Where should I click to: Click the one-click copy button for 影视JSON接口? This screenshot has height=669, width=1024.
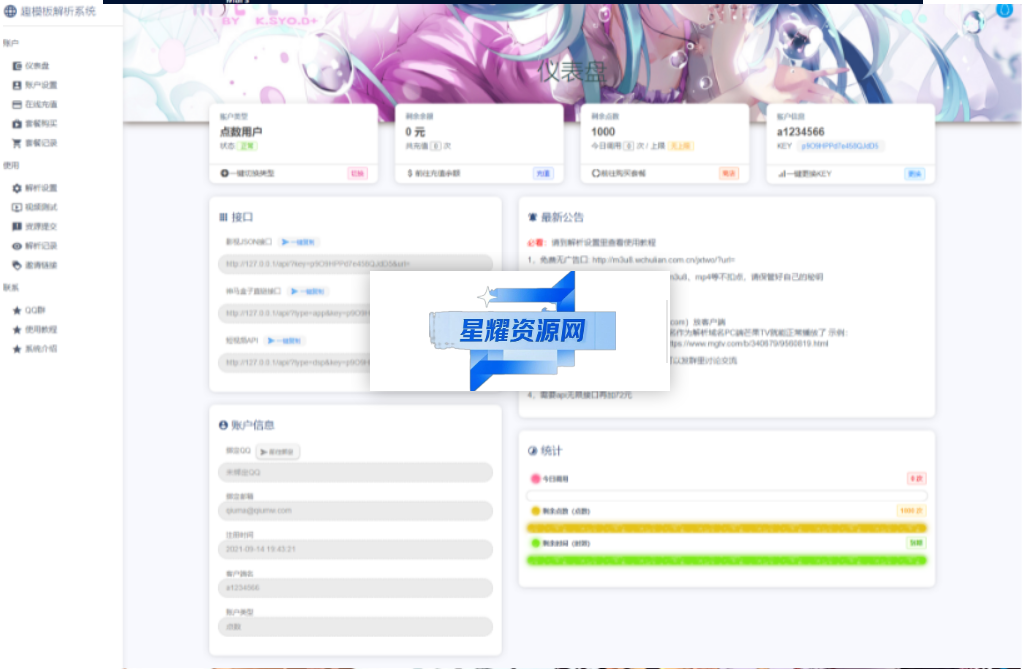[298, 242]
